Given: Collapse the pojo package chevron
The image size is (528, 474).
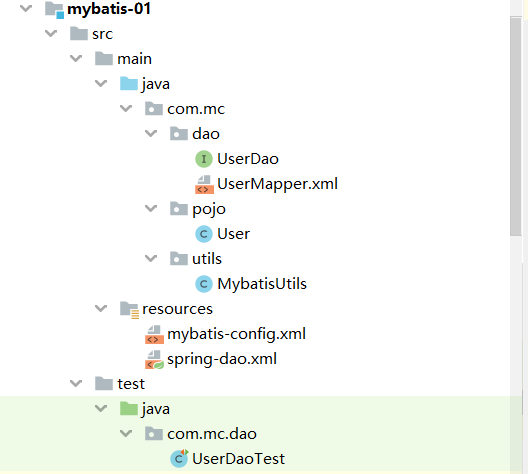Looking at the screenshot, I should point(151,208).
